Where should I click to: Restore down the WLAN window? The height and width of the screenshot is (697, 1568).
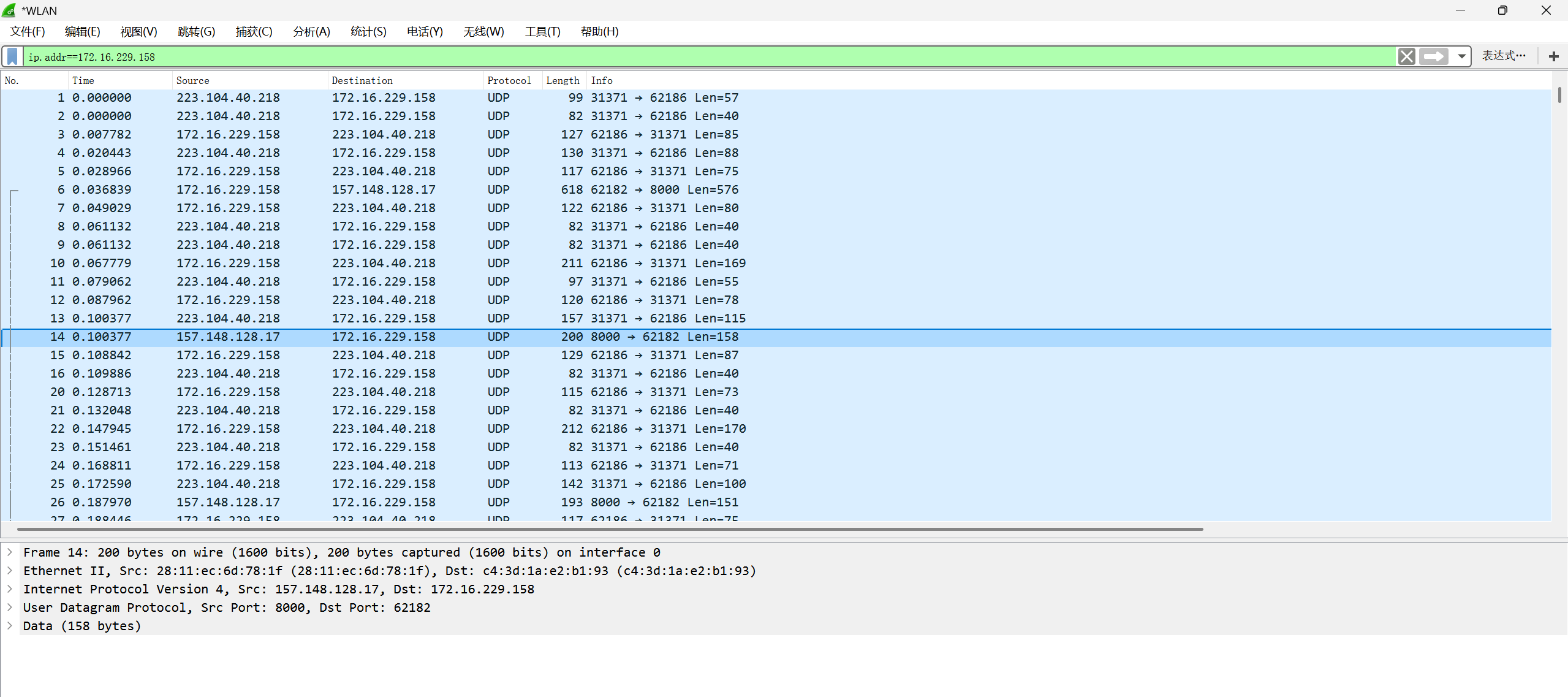[x=1502, y=10]
